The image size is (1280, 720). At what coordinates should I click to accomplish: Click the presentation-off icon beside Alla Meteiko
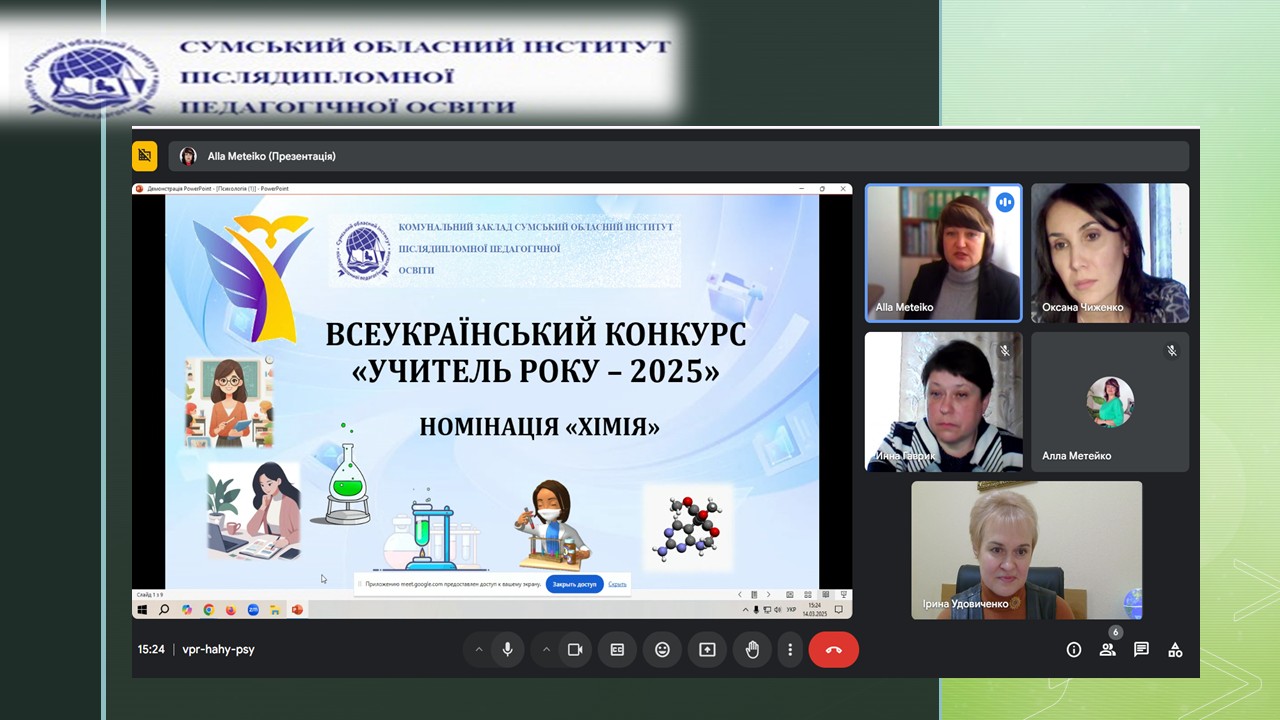click(145, 156)
